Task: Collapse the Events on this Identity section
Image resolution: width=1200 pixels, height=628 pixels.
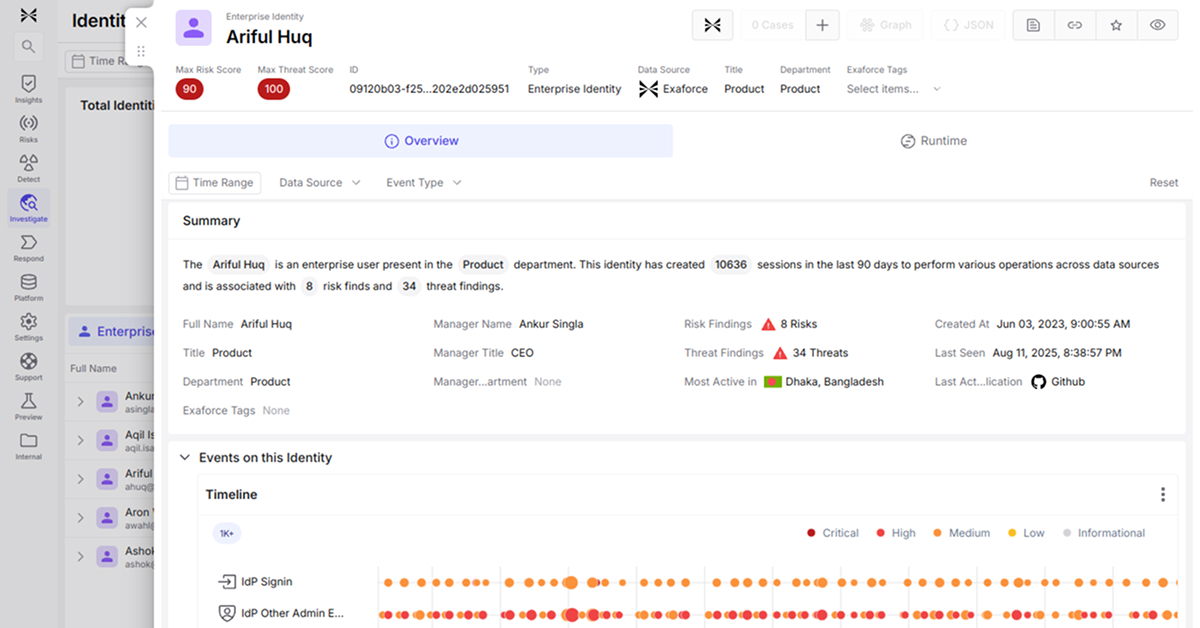Action: (184, 458)
